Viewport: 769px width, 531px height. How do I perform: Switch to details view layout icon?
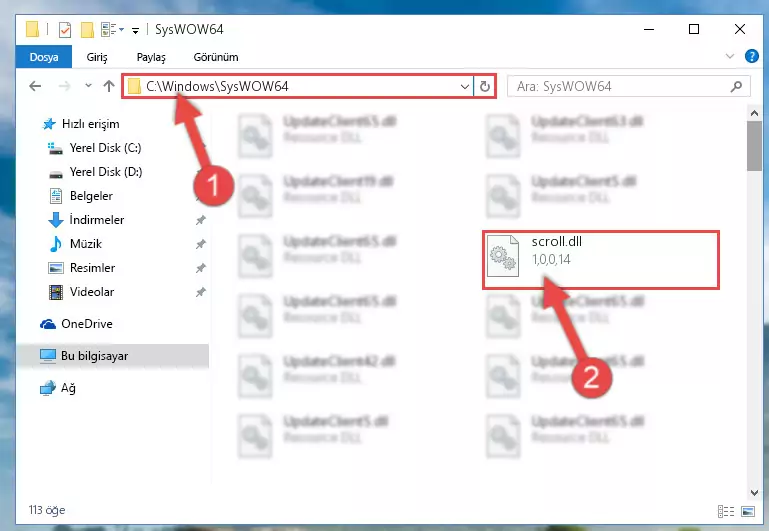[726, 511]
